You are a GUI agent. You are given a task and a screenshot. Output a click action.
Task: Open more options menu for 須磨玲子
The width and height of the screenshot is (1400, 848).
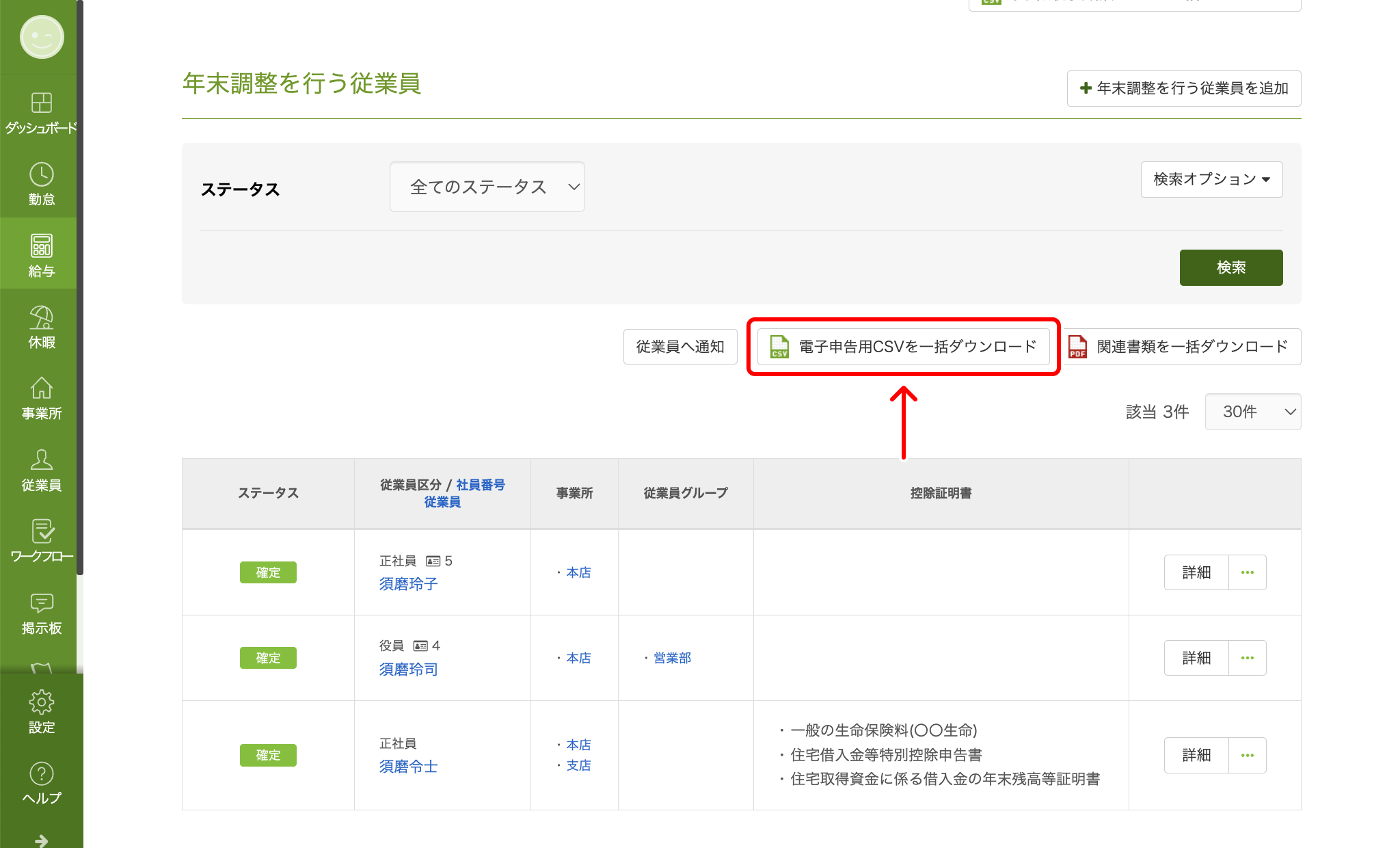(x=1247, y=572)
